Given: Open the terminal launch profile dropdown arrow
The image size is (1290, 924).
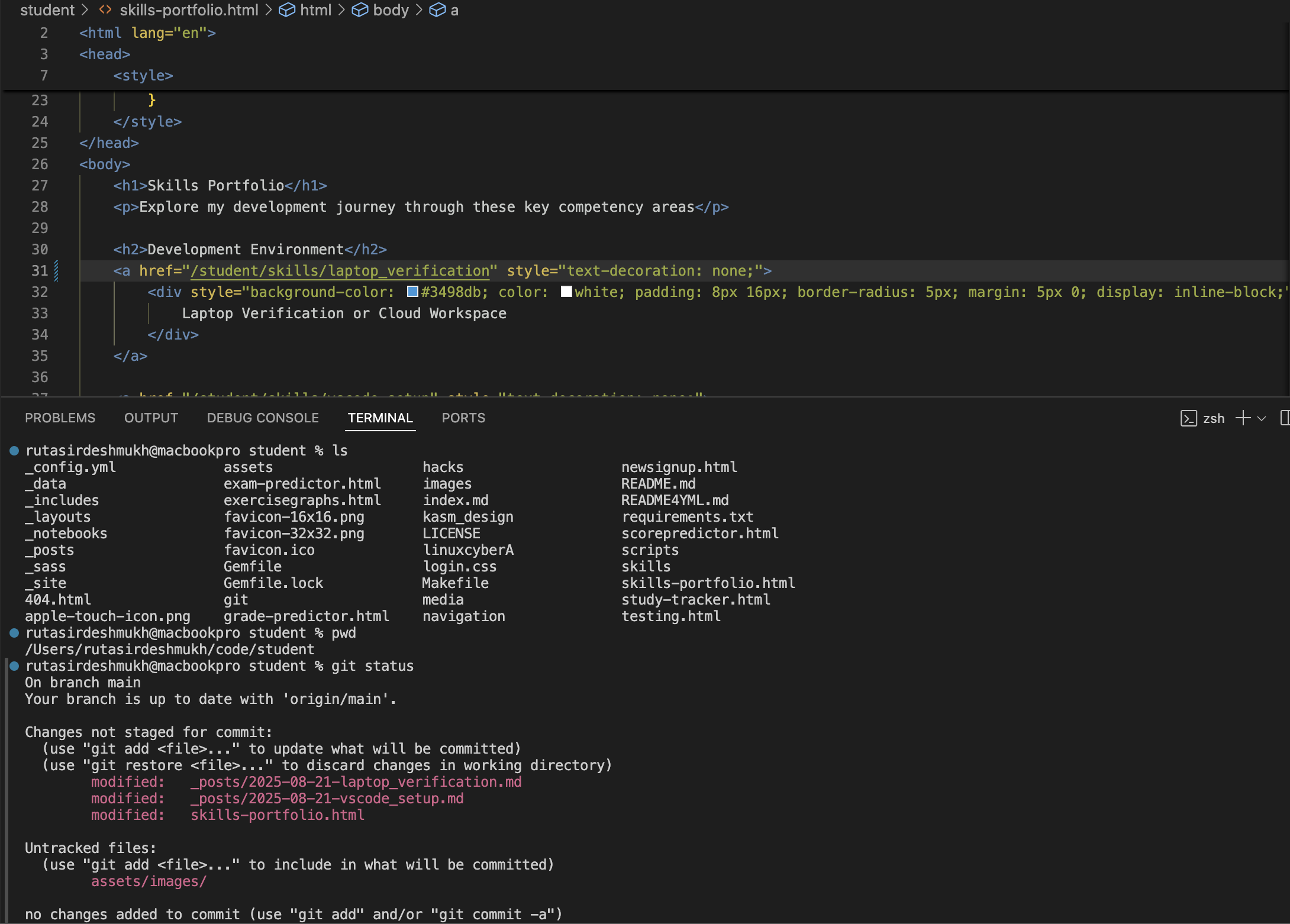Looking at the screenshot, I should pyautogui.click(x=1262, y=418).
